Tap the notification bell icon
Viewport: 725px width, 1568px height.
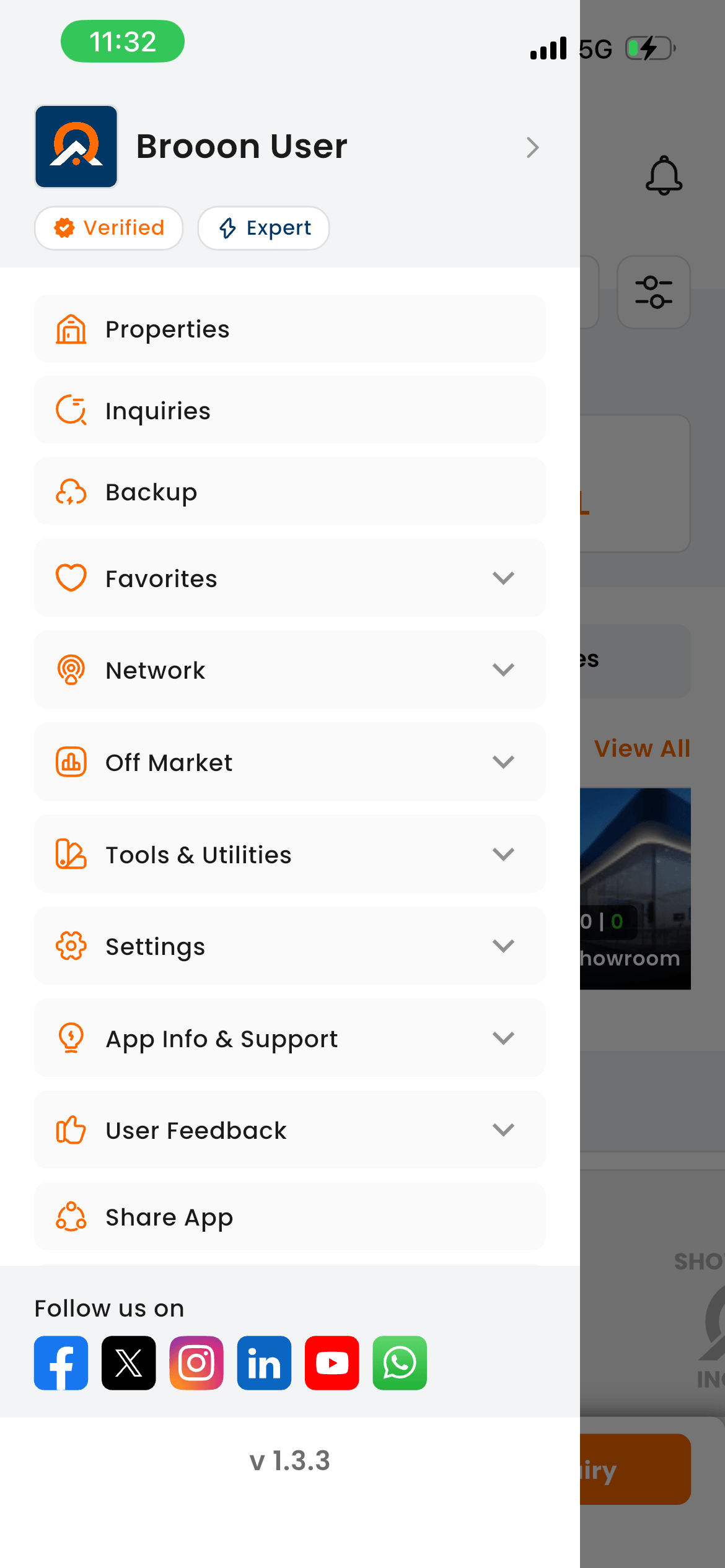pyautogui.click(x=664, y=175)
